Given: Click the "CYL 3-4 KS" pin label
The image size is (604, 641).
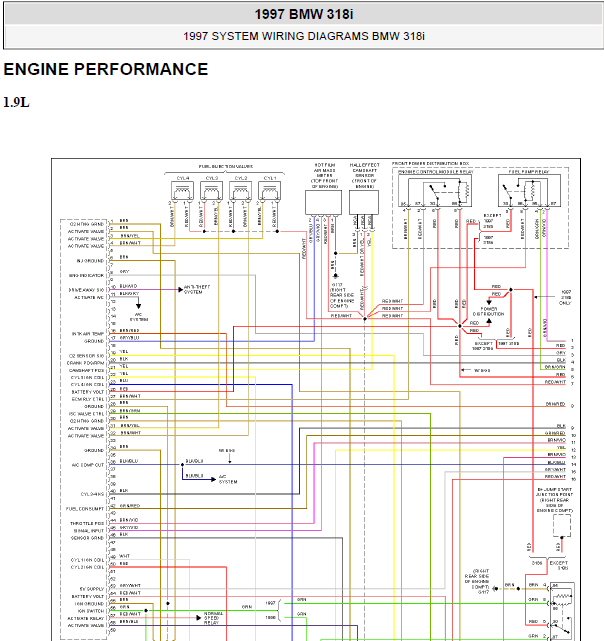Looking at the screenshot, I should [92, 494].
